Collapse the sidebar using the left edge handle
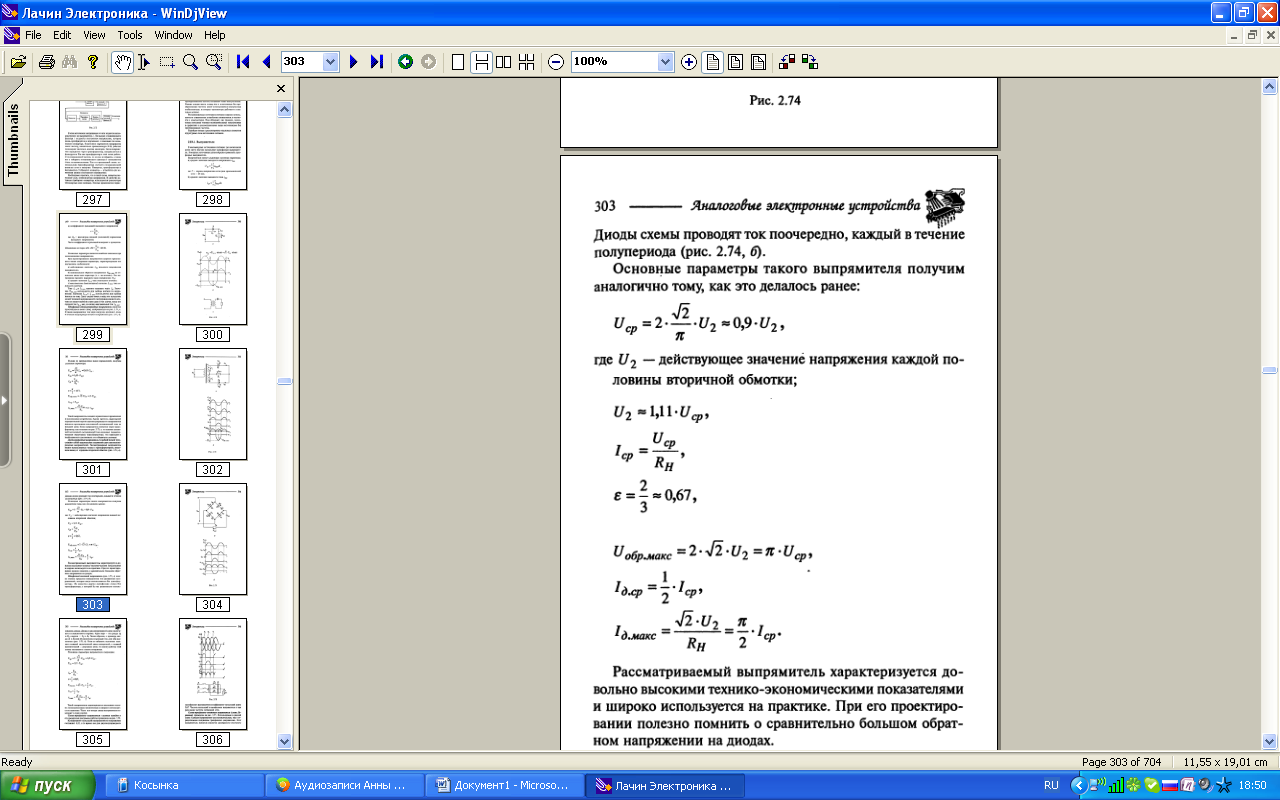The width and height of the screenshot is (1280, 800). coord(4,400)
